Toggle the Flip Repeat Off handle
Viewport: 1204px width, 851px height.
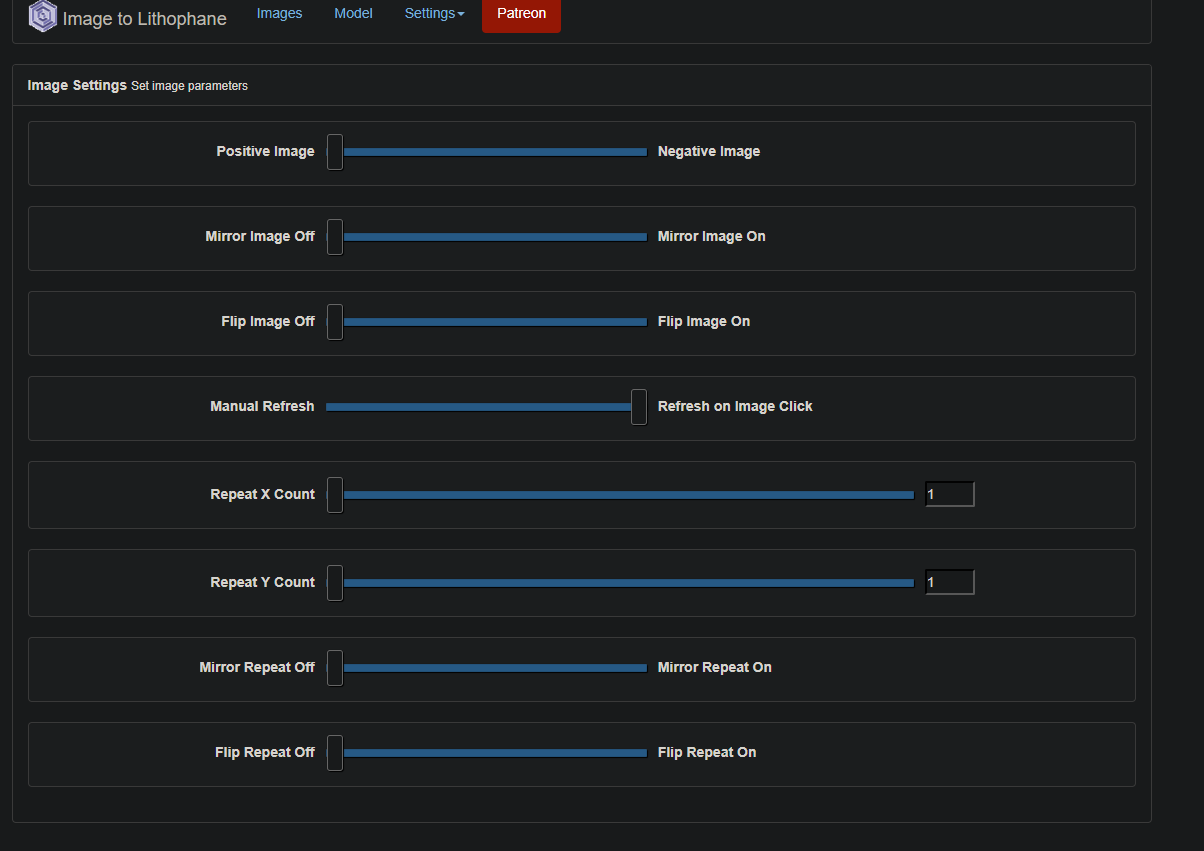coord(335,753)
